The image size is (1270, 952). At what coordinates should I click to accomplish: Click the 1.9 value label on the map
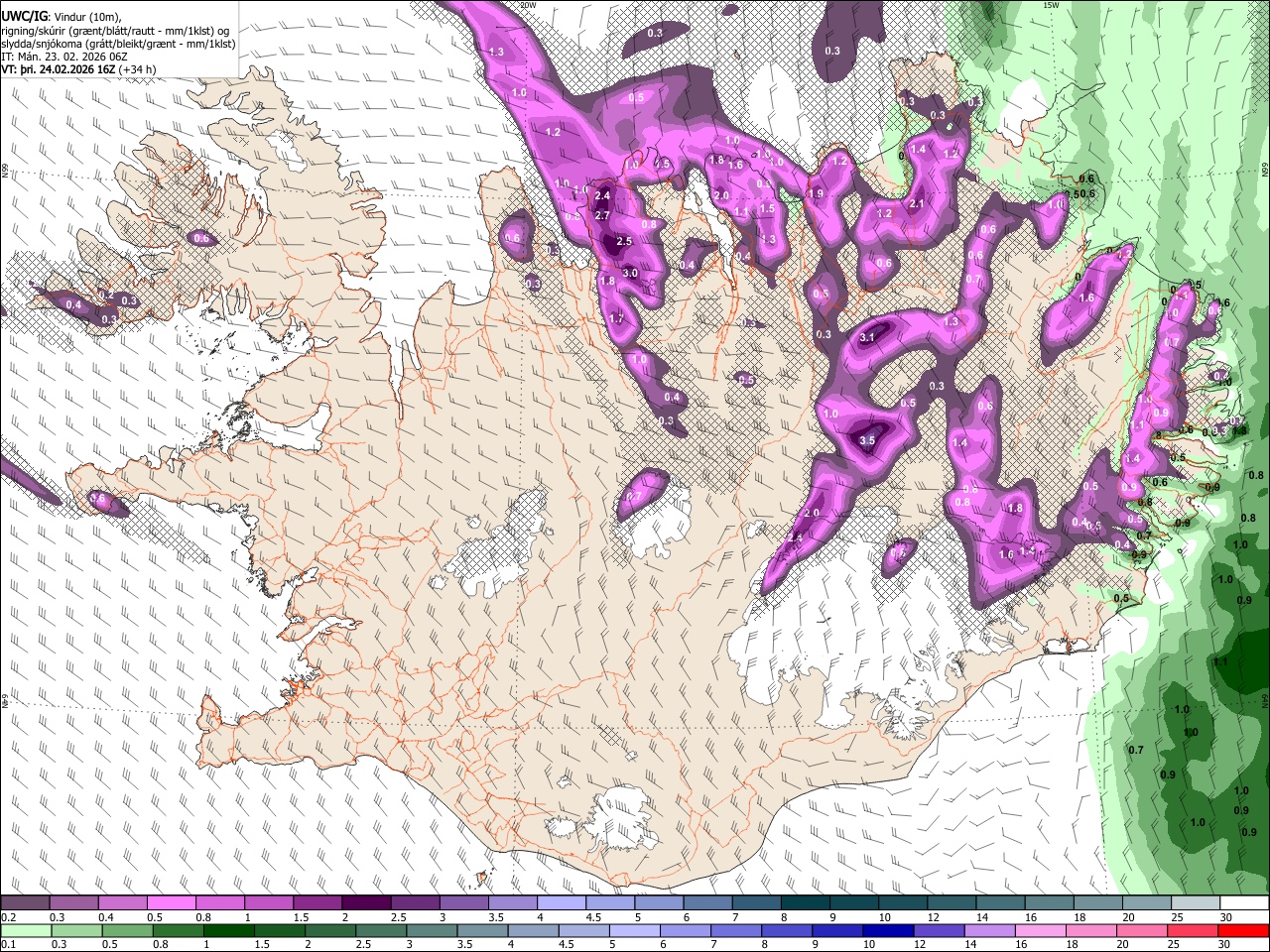816,193
